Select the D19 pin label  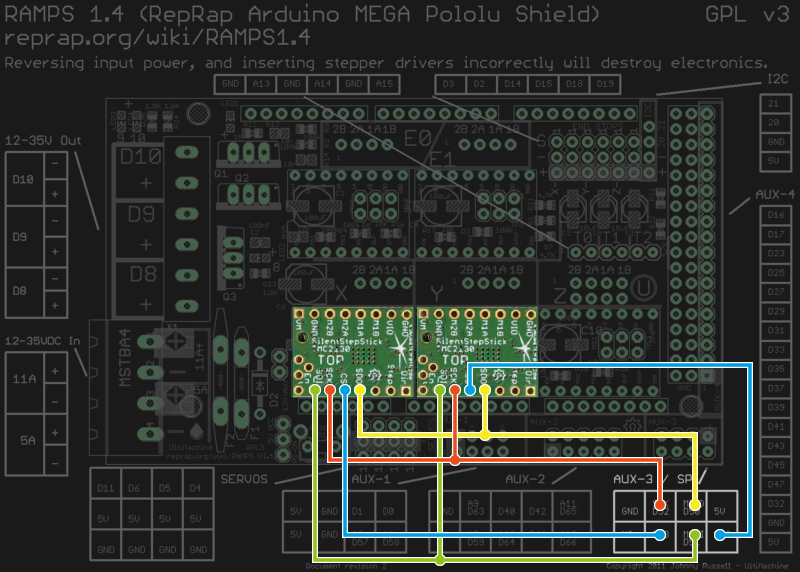pyautogui.click(x=605, y=84)
